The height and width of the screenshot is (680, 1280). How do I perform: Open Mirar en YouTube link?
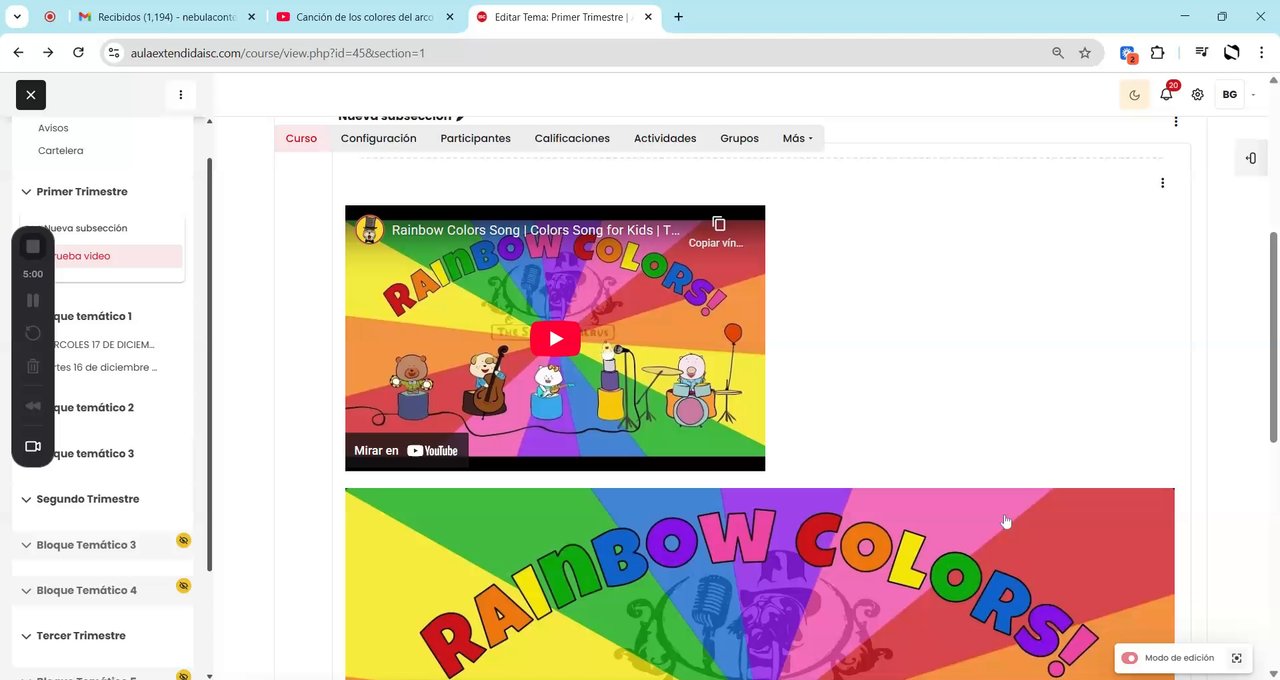pyautogui.click(x=406, y=451)
